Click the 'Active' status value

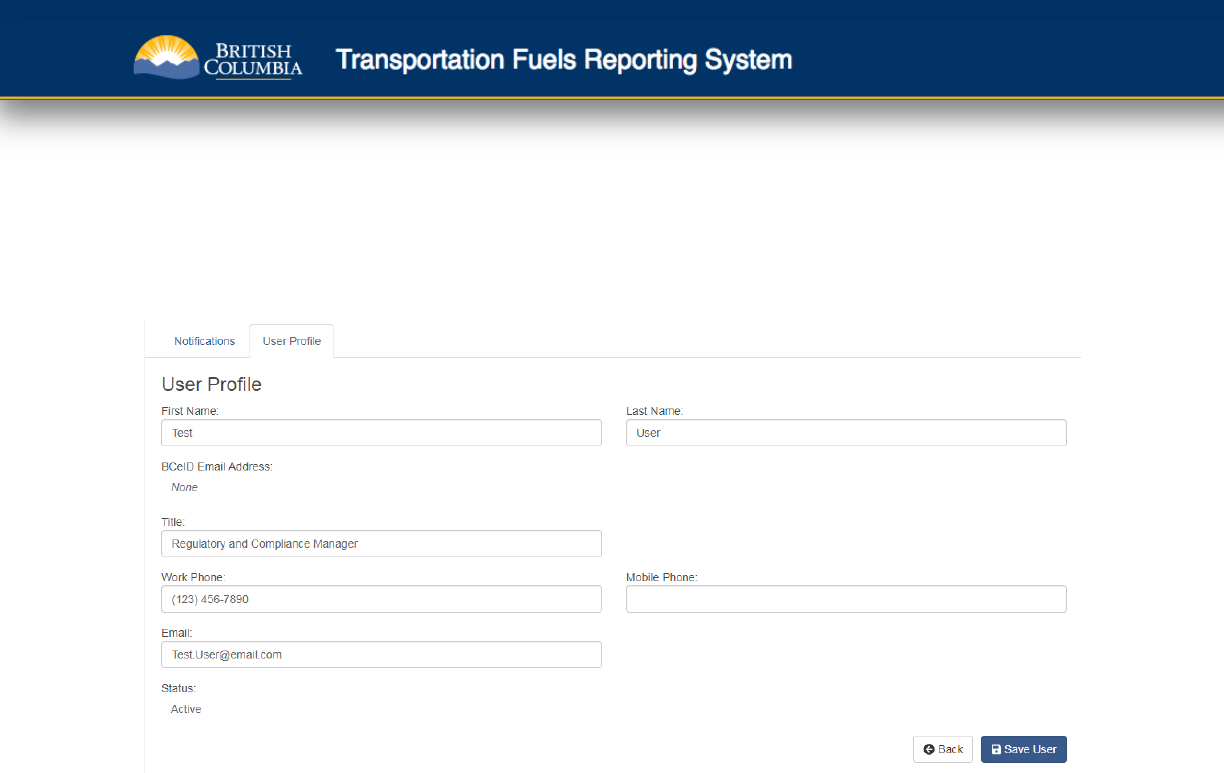point(186,709)
